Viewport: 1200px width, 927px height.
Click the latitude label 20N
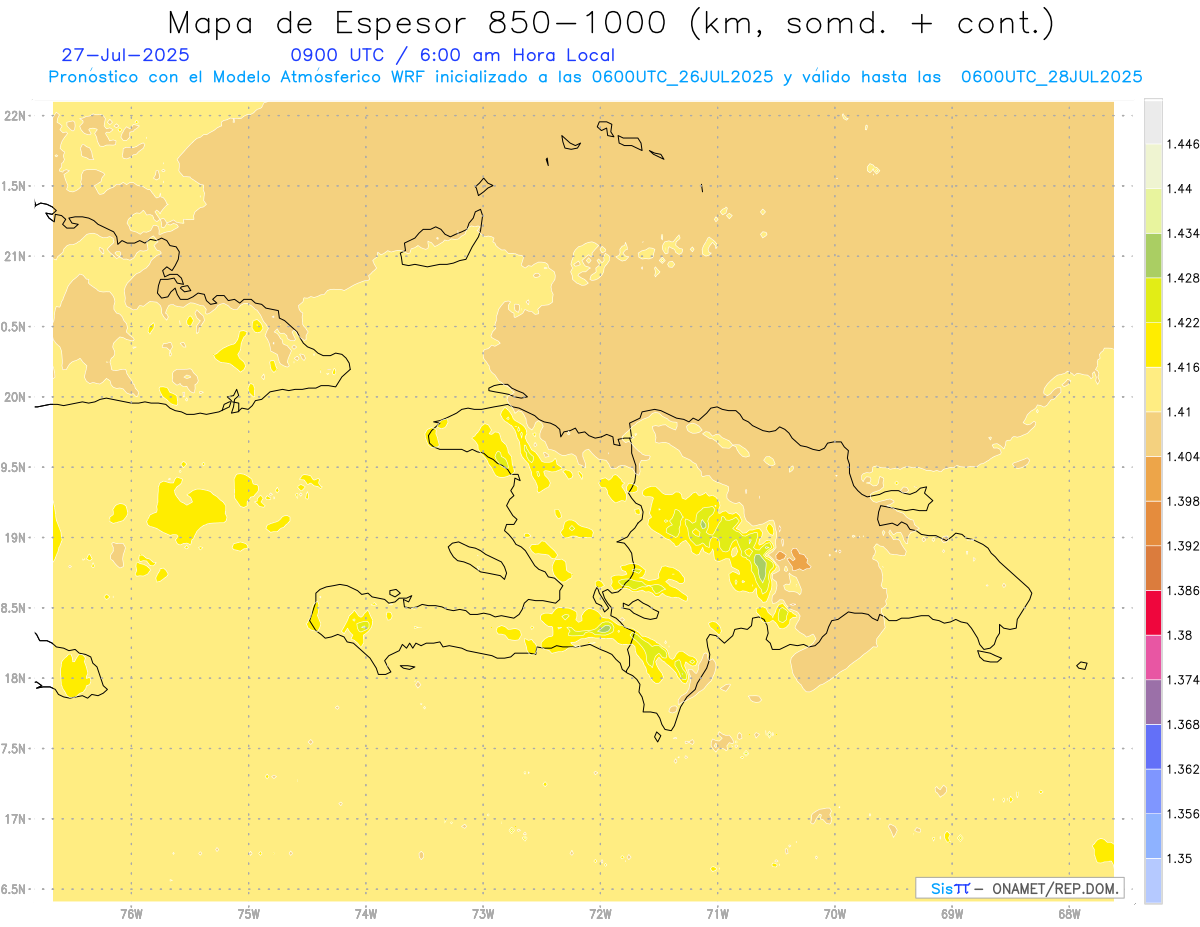click(17, 397)
